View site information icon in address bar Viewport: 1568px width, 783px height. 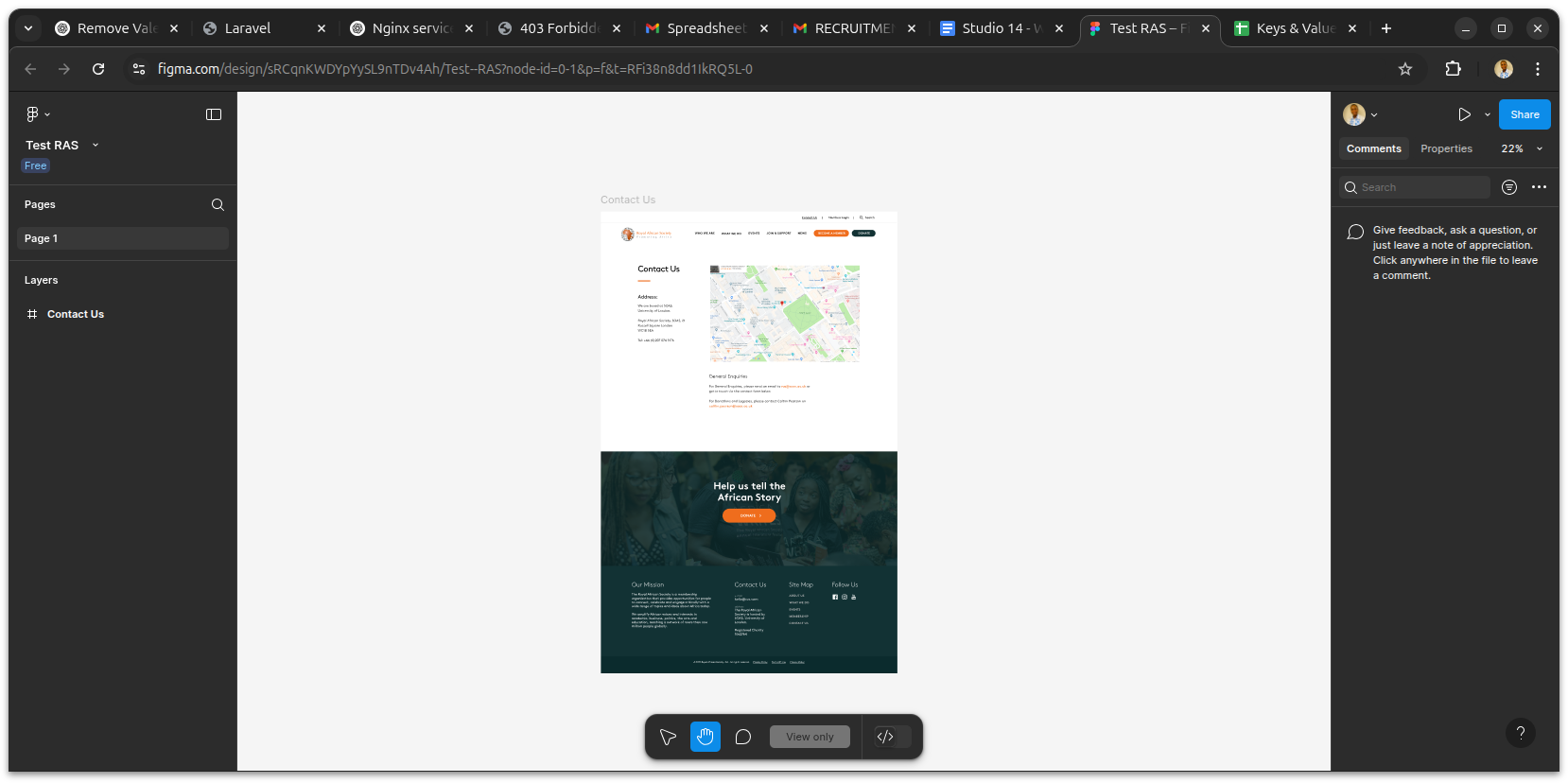139,69
